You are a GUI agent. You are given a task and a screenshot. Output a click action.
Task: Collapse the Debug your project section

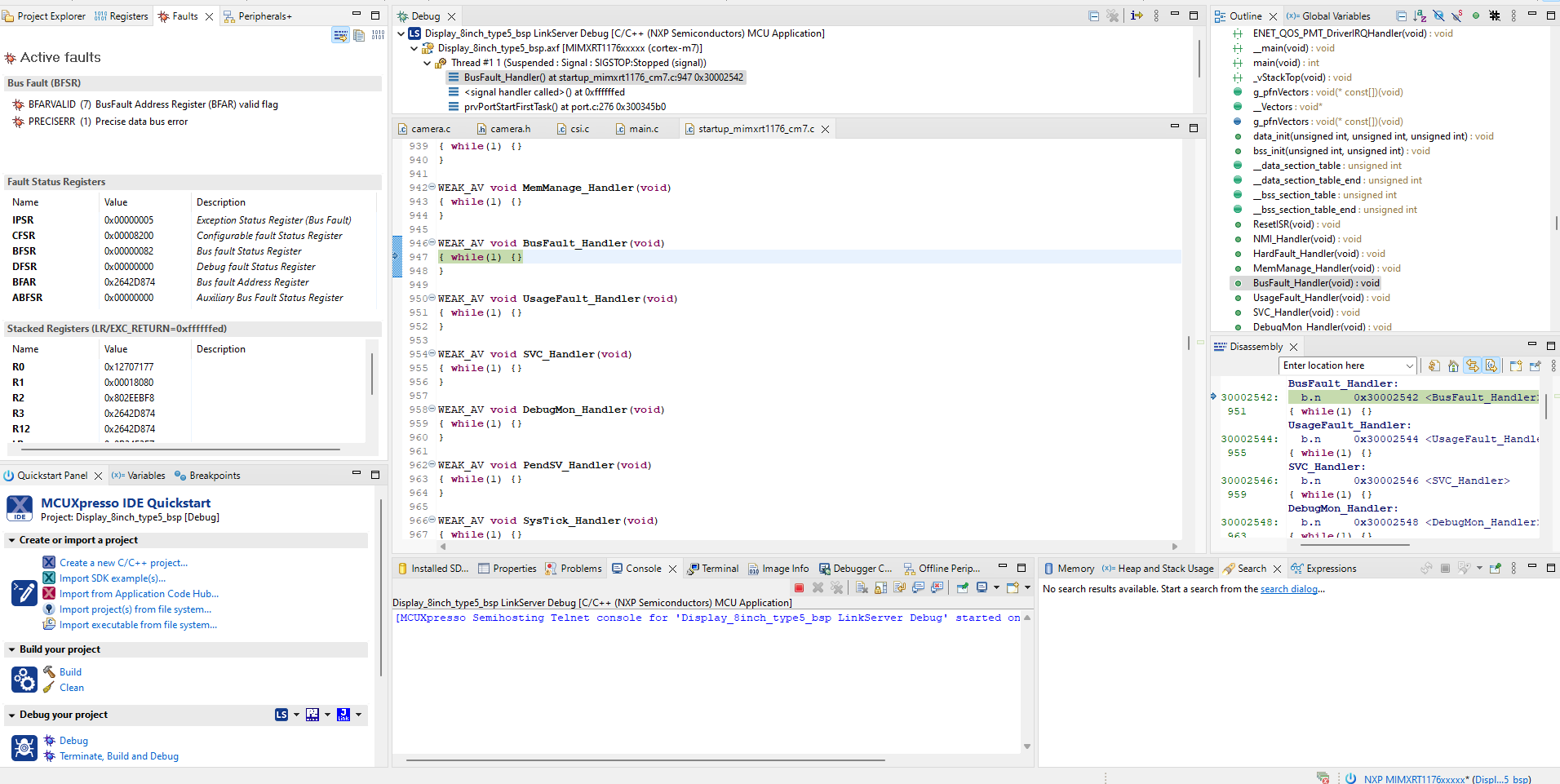point(11,715)
